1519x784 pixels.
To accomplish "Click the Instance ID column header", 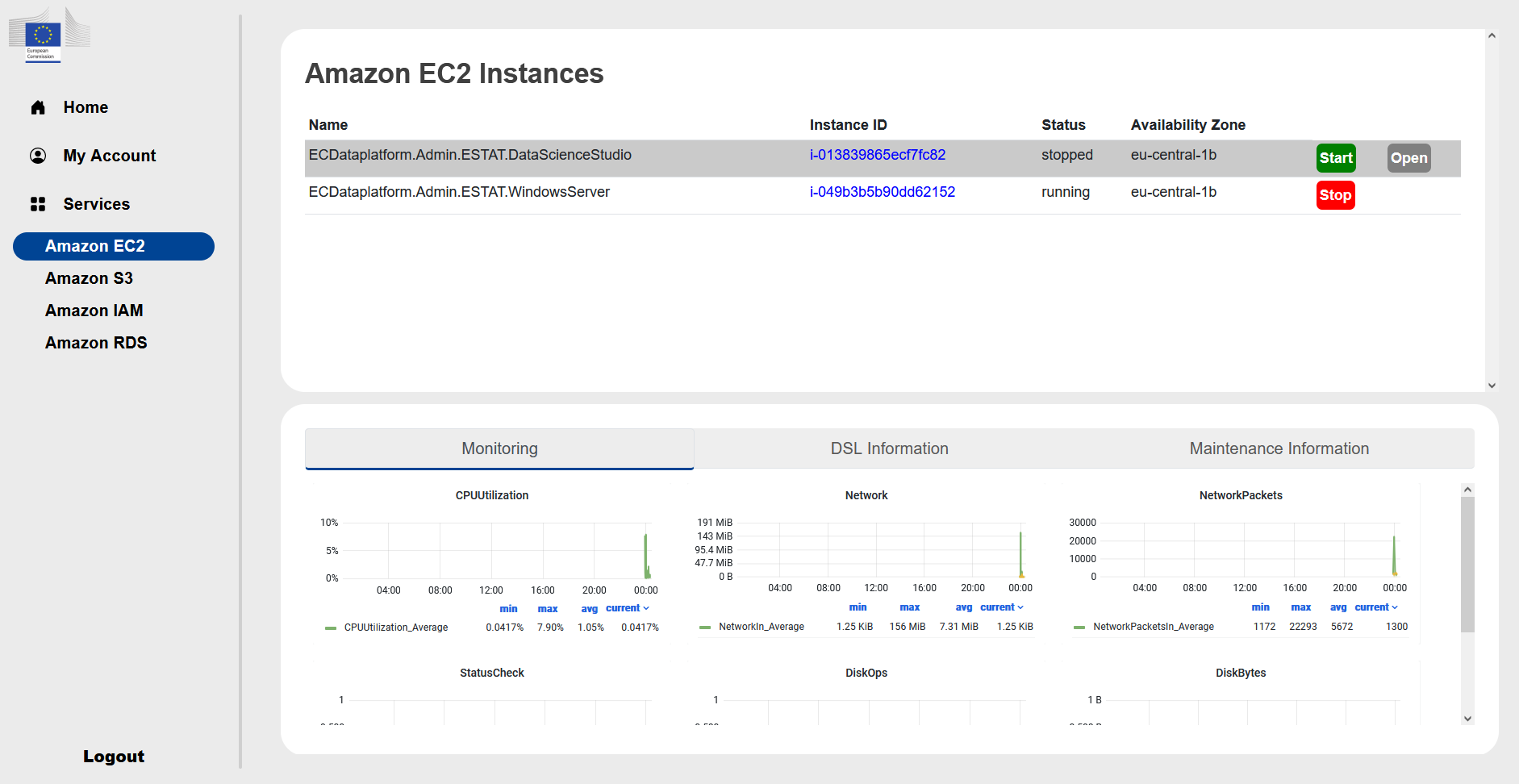I will pyautogui.click(x=849, y=125).
